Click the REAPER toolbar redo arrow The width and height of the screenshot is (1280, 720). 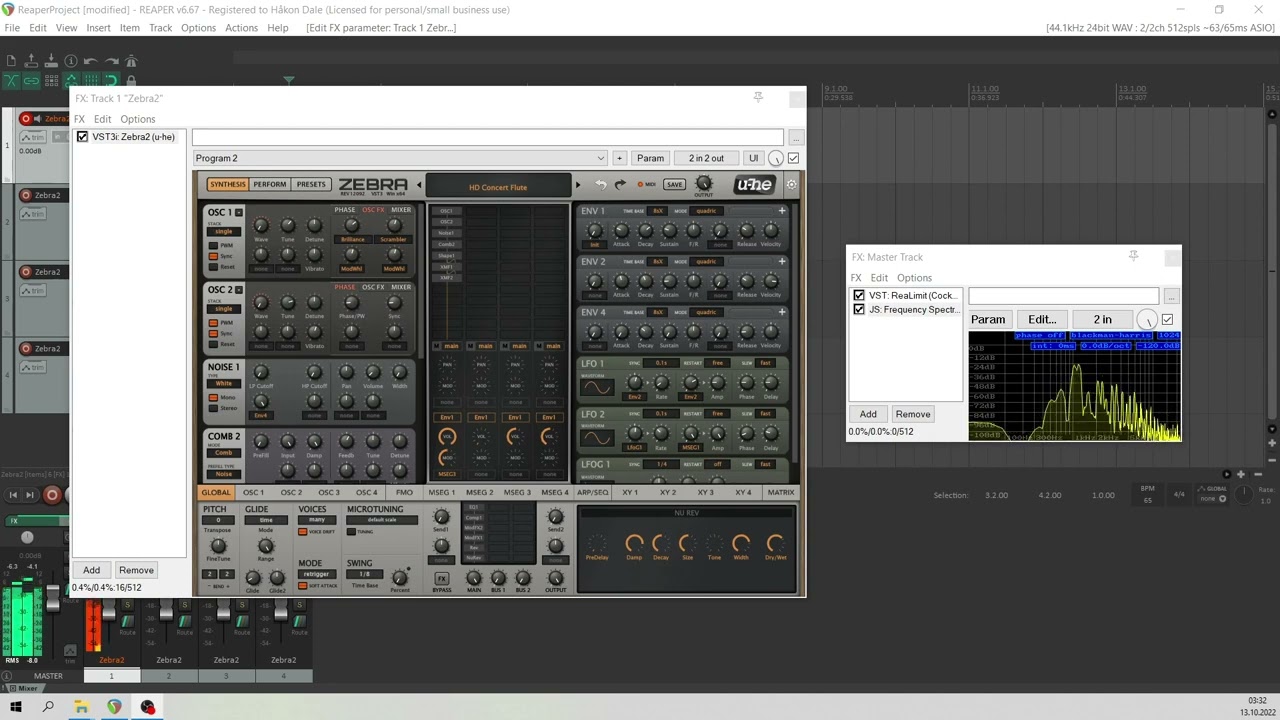coord(111,62)
